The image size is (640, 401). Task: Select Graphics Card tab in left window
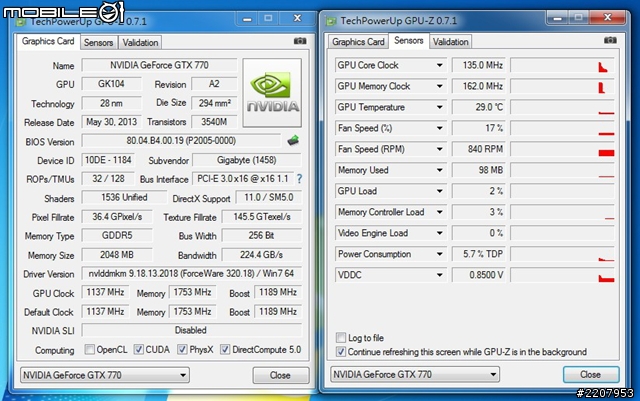48,41
